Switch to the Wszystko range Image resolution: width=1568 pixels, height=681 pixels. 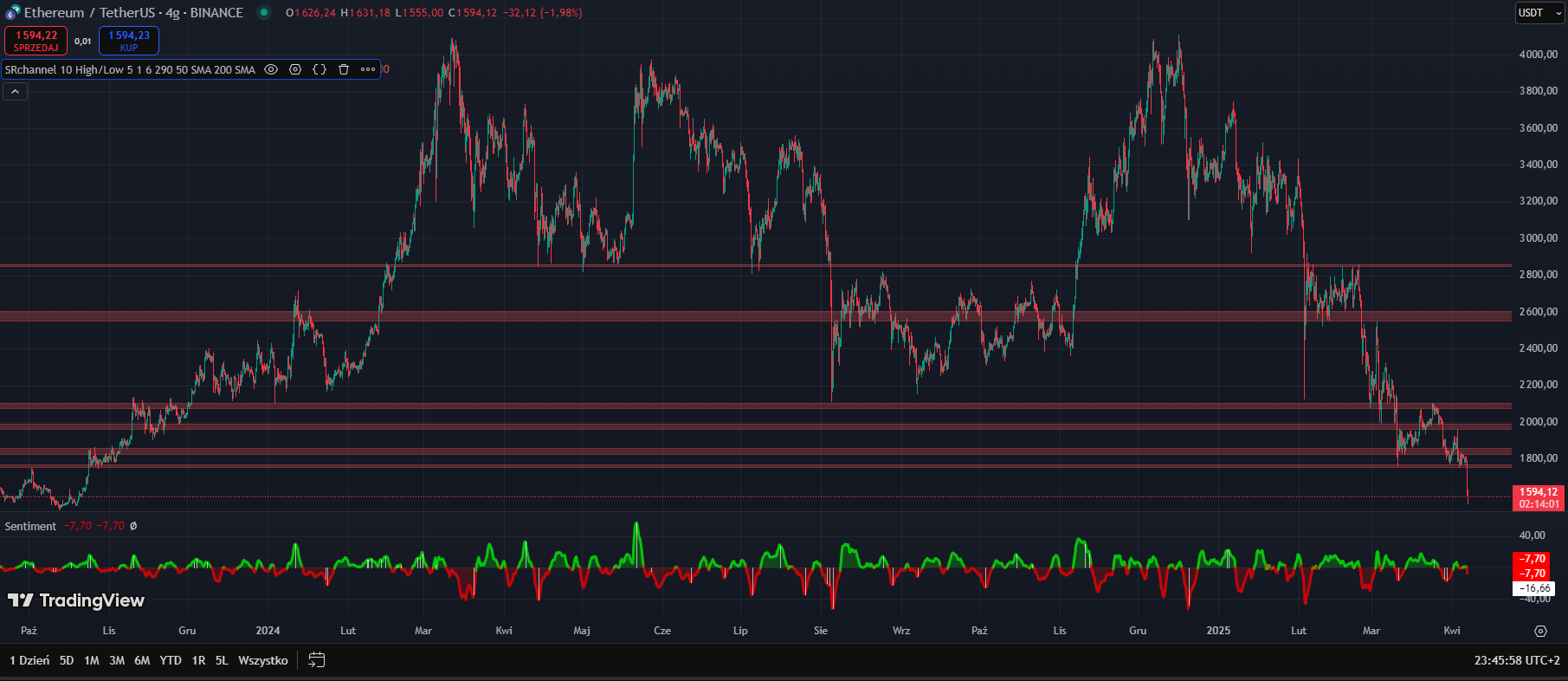[x=262, y=660]
